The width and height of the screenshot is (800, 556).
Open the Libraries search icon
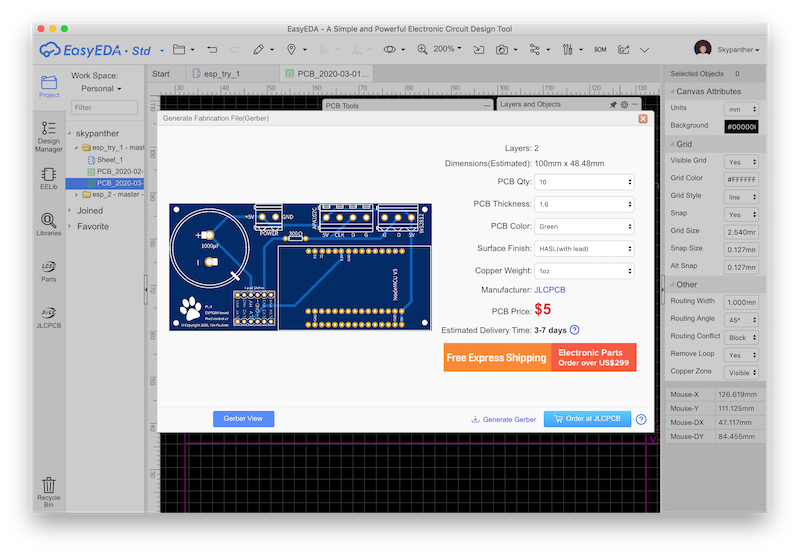coord(49,224)
